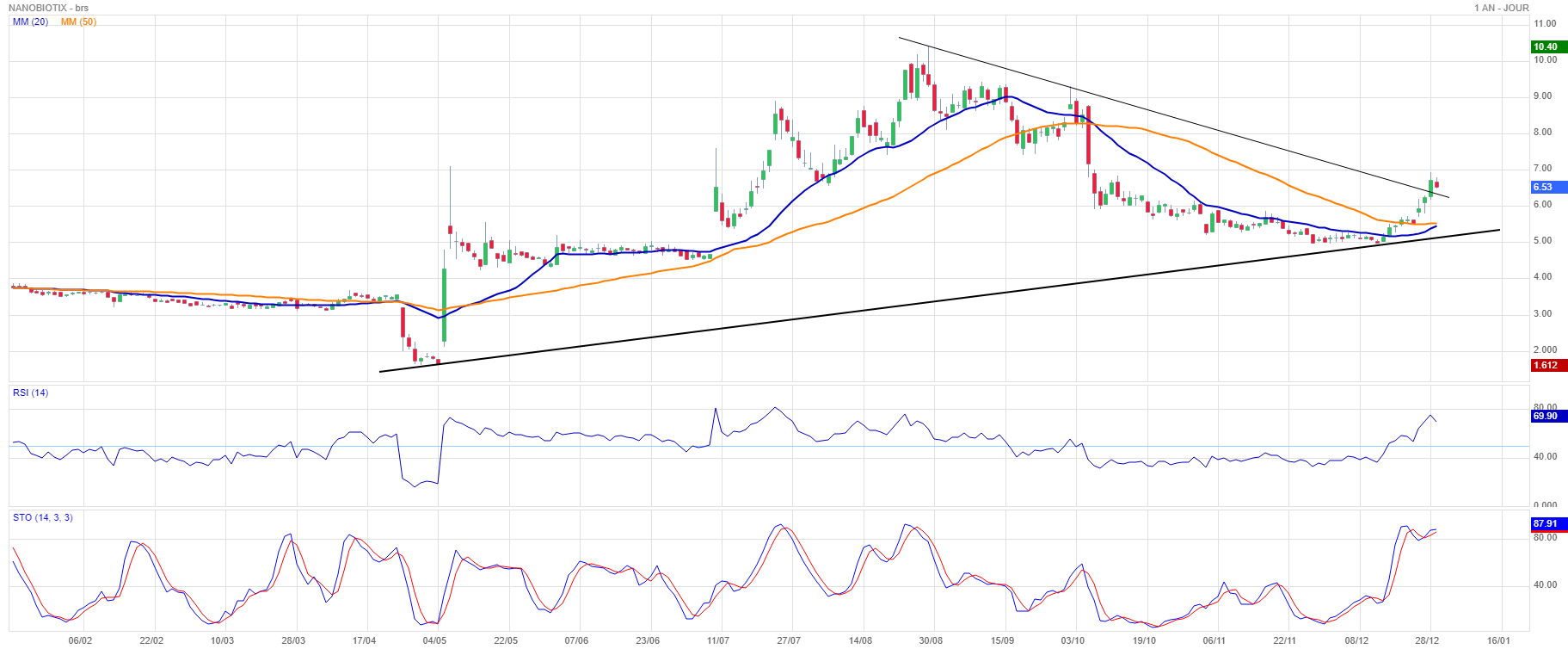Click the 16/01 date label
This screenshot has height=649, width=1568.
[1498, 640]
